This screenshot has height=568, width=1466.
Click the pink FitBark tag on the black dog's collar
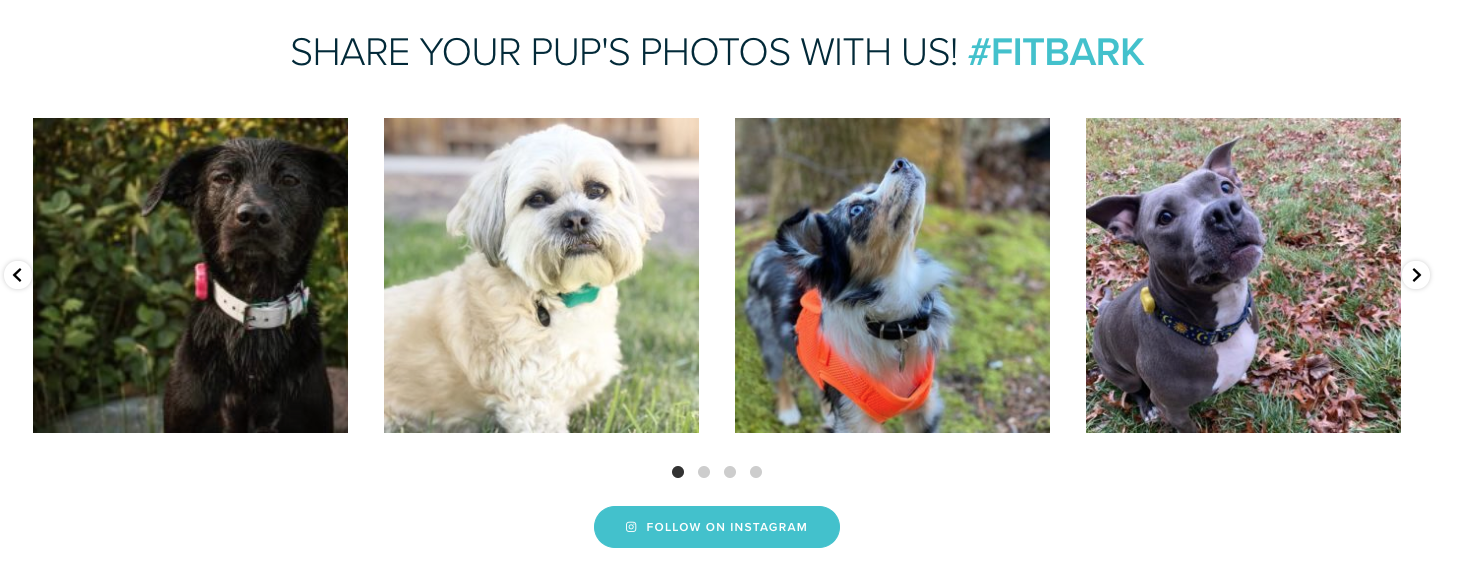[x=201, y=282]
